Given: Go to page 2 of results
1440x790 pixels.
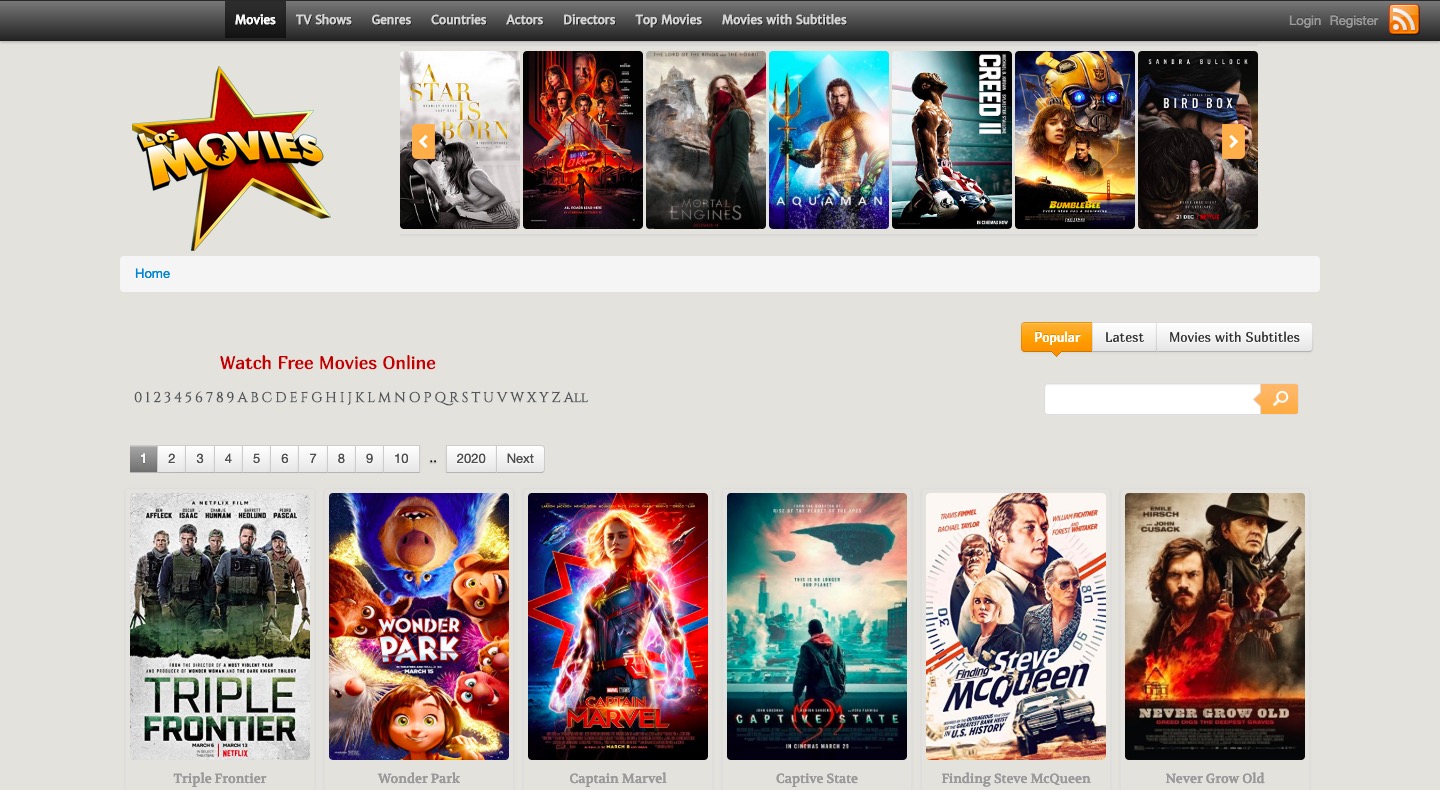Looking at the screenshot, I should [172, 458].
